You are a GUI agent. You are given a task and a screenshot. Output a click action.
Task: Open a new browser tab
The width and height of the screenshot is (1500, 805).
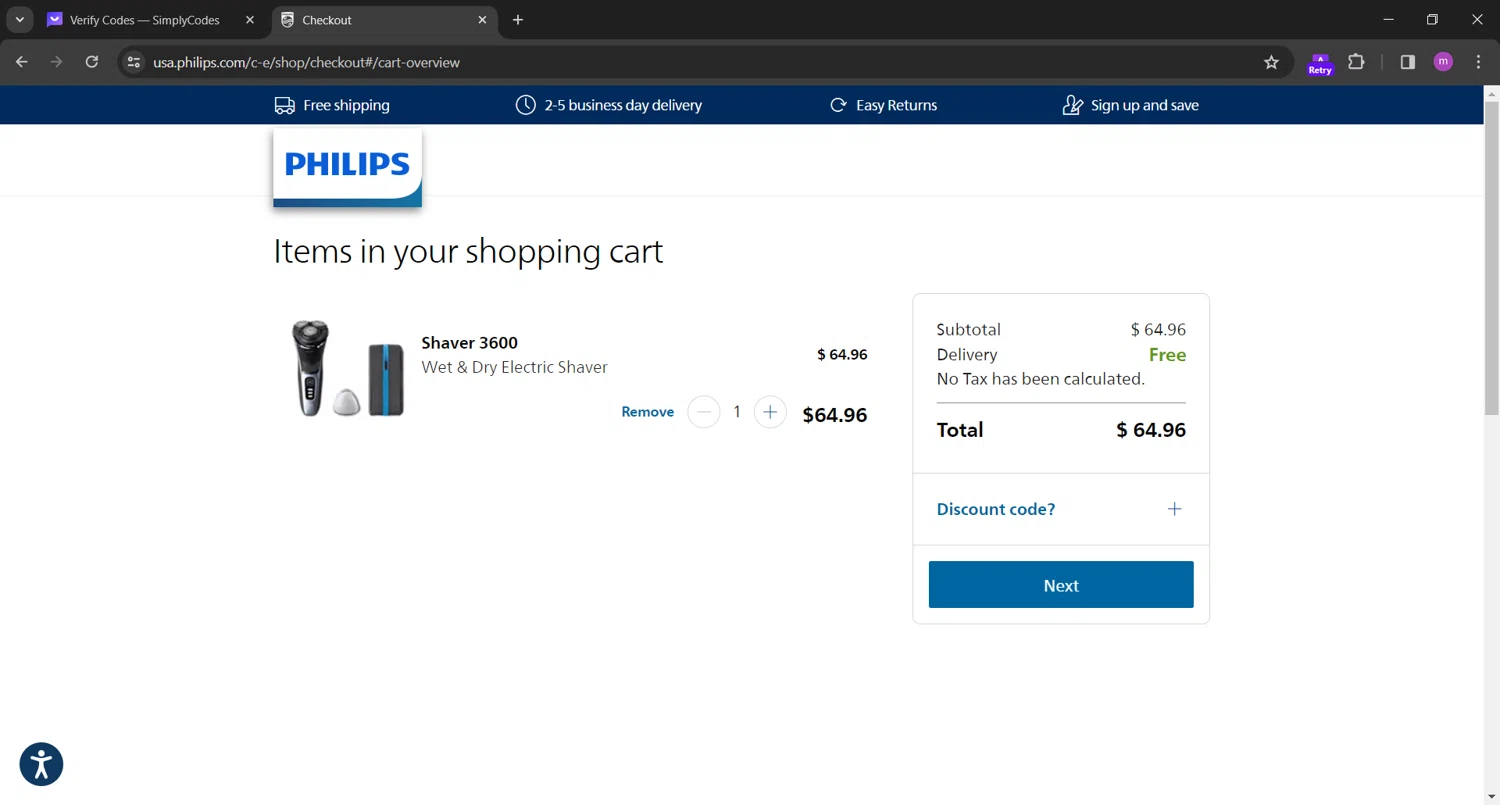point(517,20)
